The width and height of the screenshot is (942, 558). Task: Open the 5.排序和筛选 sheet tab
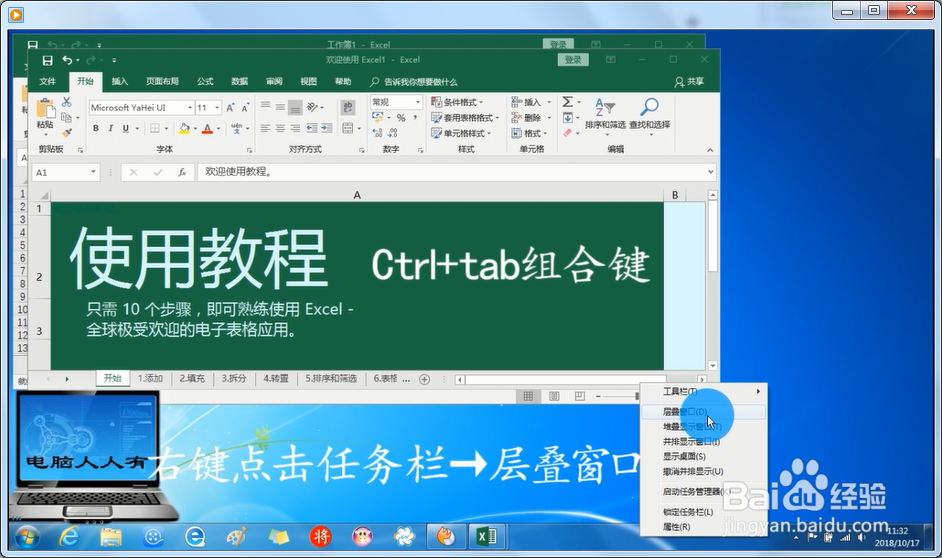point(331,379)
